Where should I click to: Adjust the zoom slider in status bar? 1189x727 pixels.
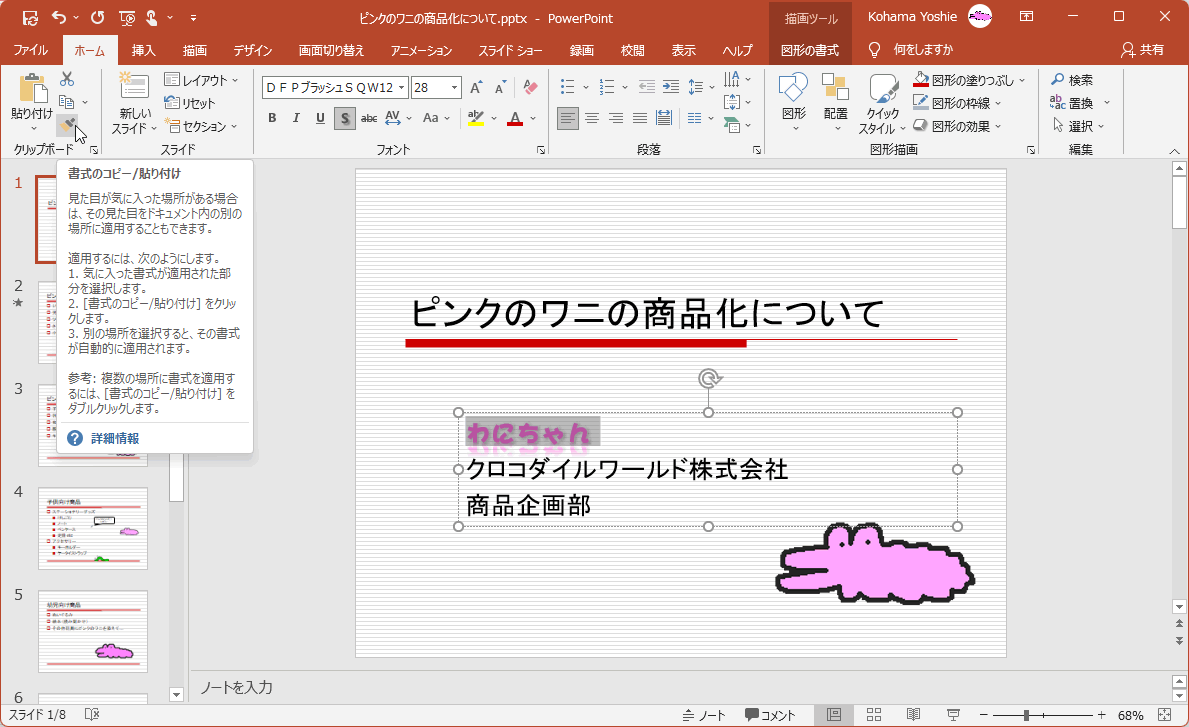1027,715
